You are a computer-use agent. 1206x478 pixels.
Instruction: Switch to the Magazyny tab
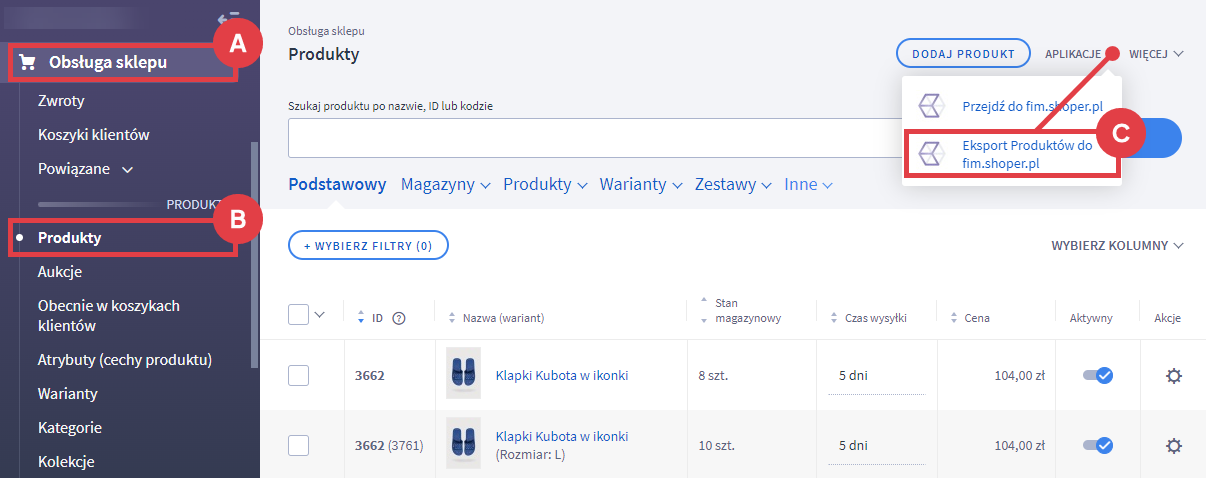point(445,184)
